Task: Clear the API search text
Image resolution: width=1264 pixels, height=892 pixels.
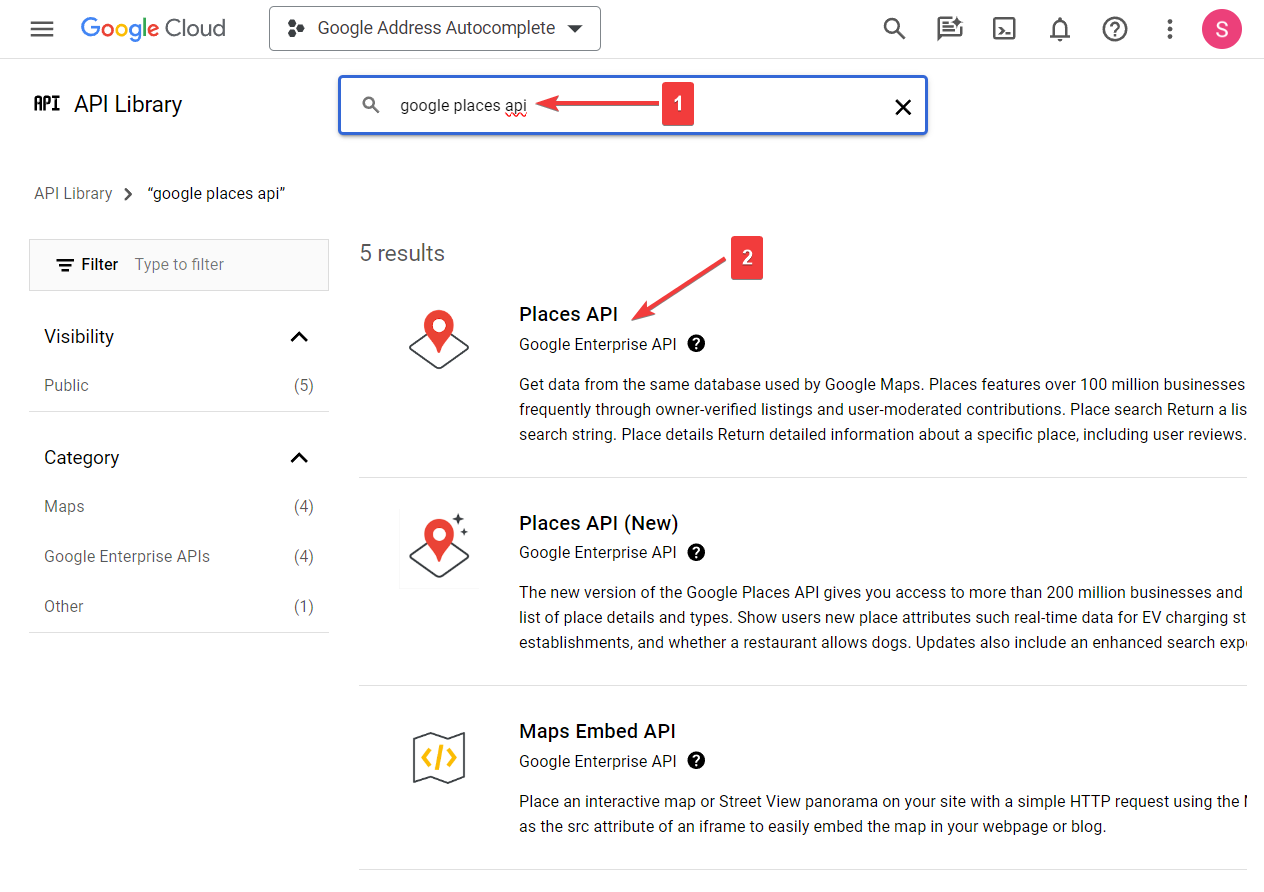Action: (903, 107)
